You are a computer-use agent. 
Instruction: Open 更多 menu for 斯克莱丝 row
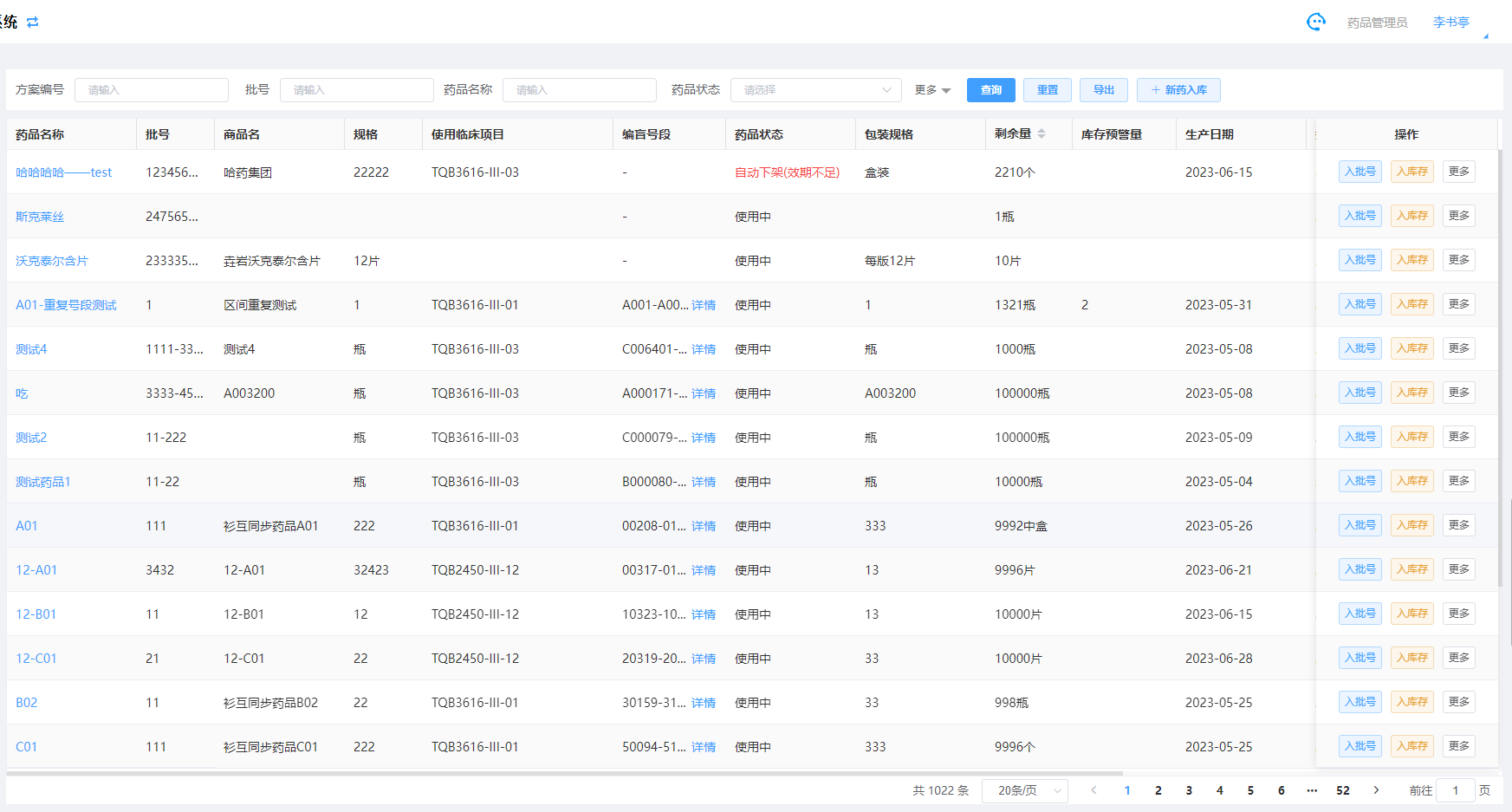pos(1459,216)
